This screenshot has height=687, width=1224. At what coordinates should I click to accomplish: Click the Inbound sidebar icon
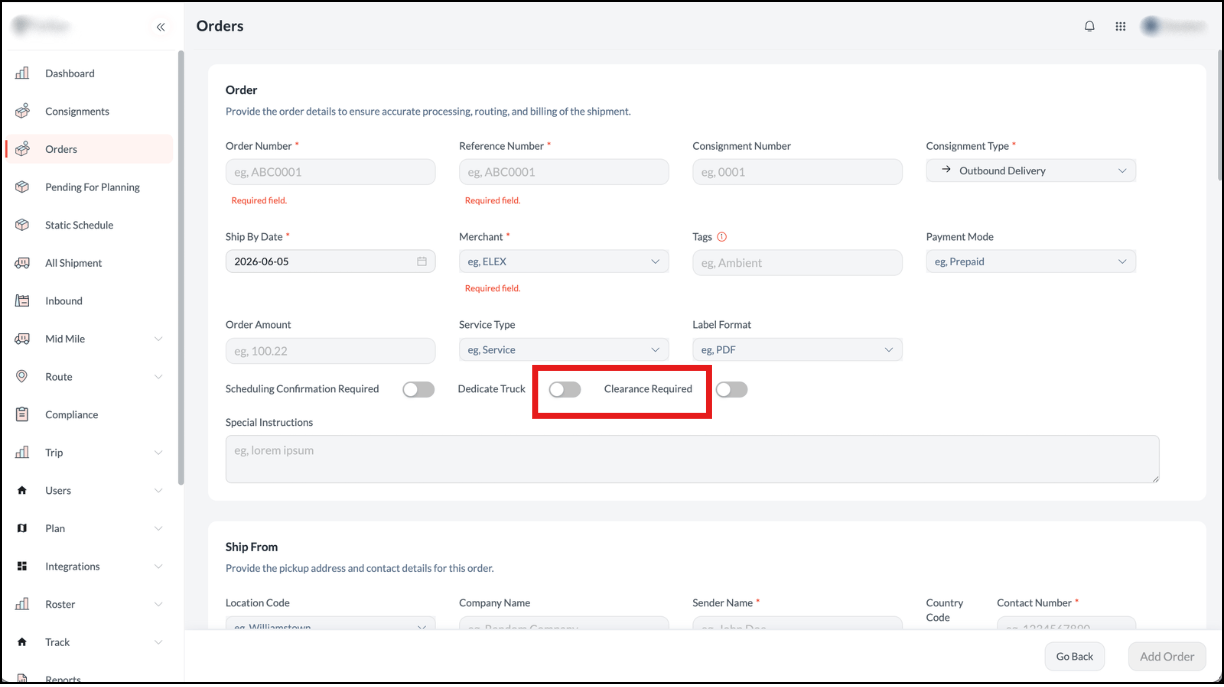[22, 301]
